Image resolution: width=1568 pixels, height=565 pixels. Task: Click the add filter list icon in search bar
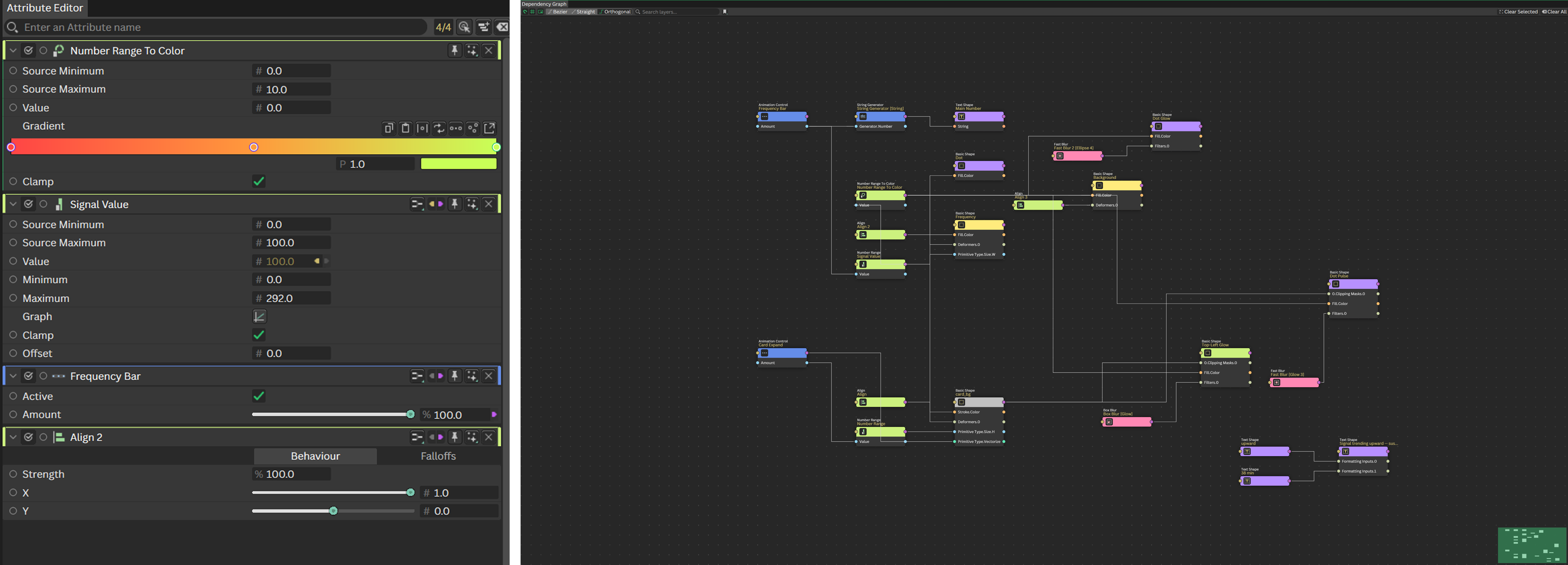pyautogui.click(x=483, y=27)
